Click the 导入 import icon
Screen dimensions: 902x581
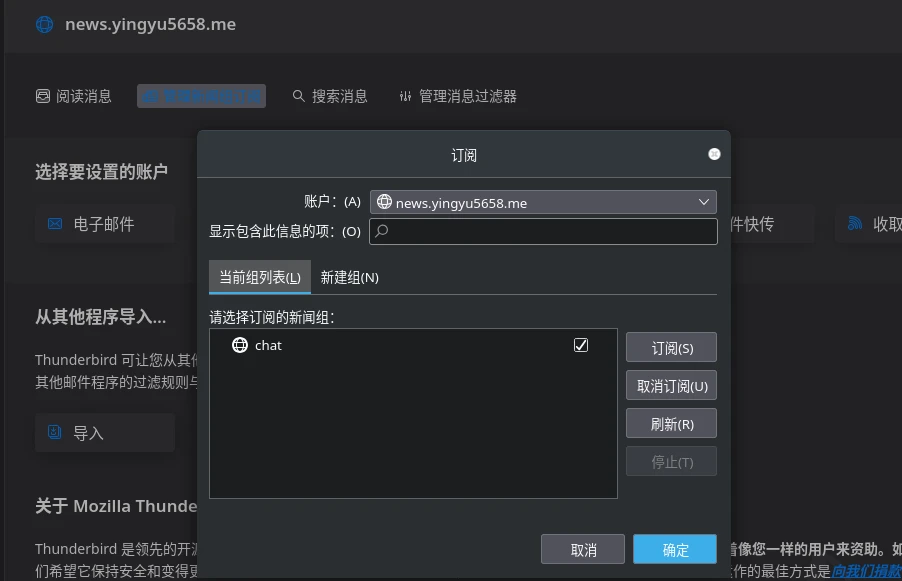pos(55,433)
